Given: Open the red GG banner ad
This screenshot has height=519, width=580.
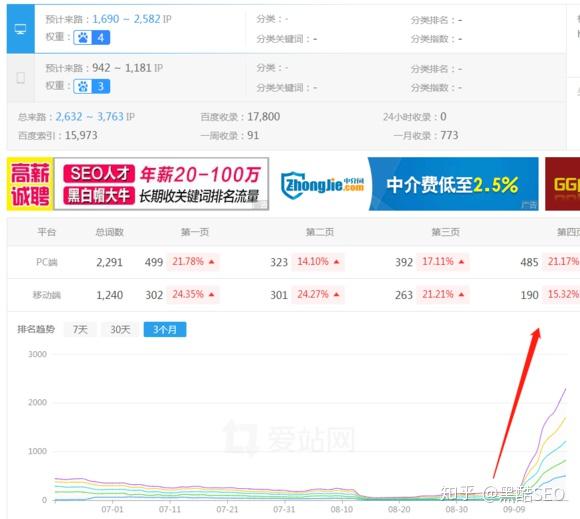Looking at the screenshot, I should 562,184.
